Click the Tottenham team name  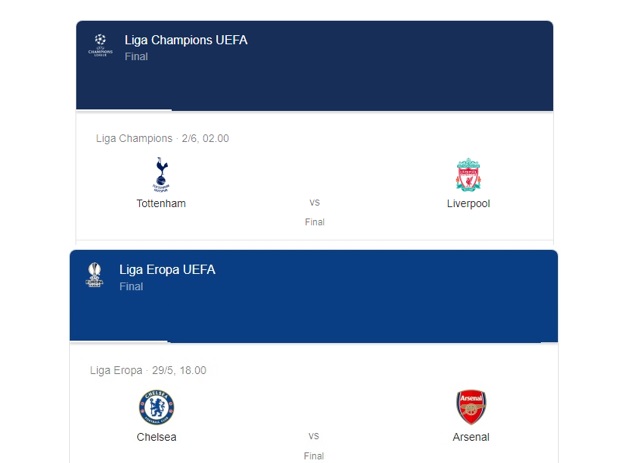pos(161,203)
